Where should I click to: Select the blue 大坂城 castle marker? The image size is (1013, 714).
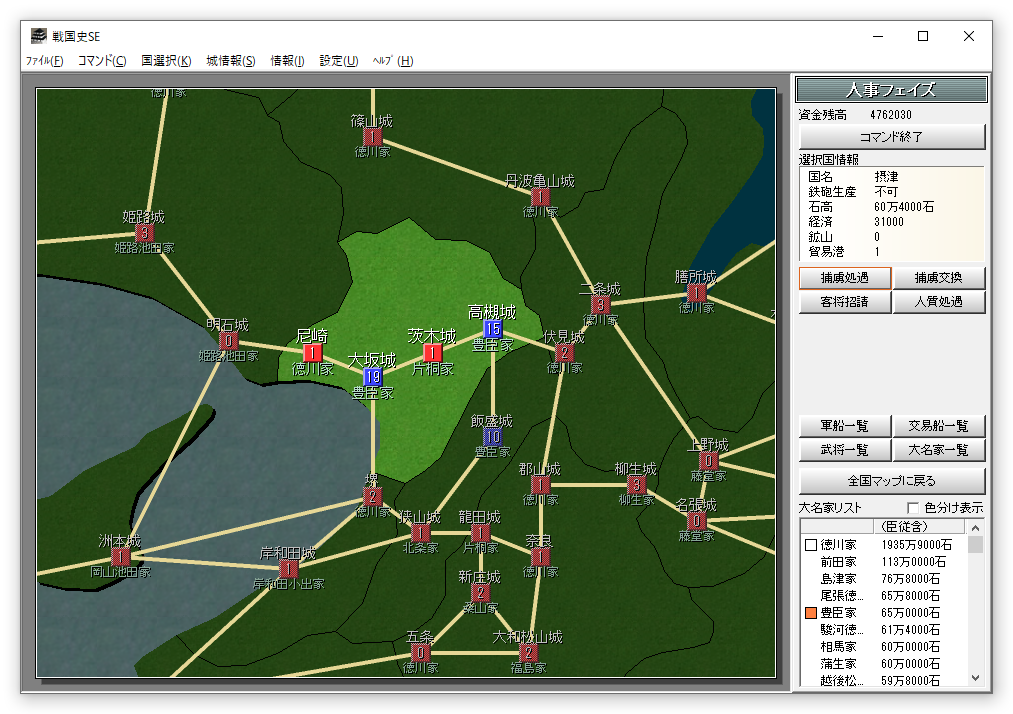pos(373,377)
